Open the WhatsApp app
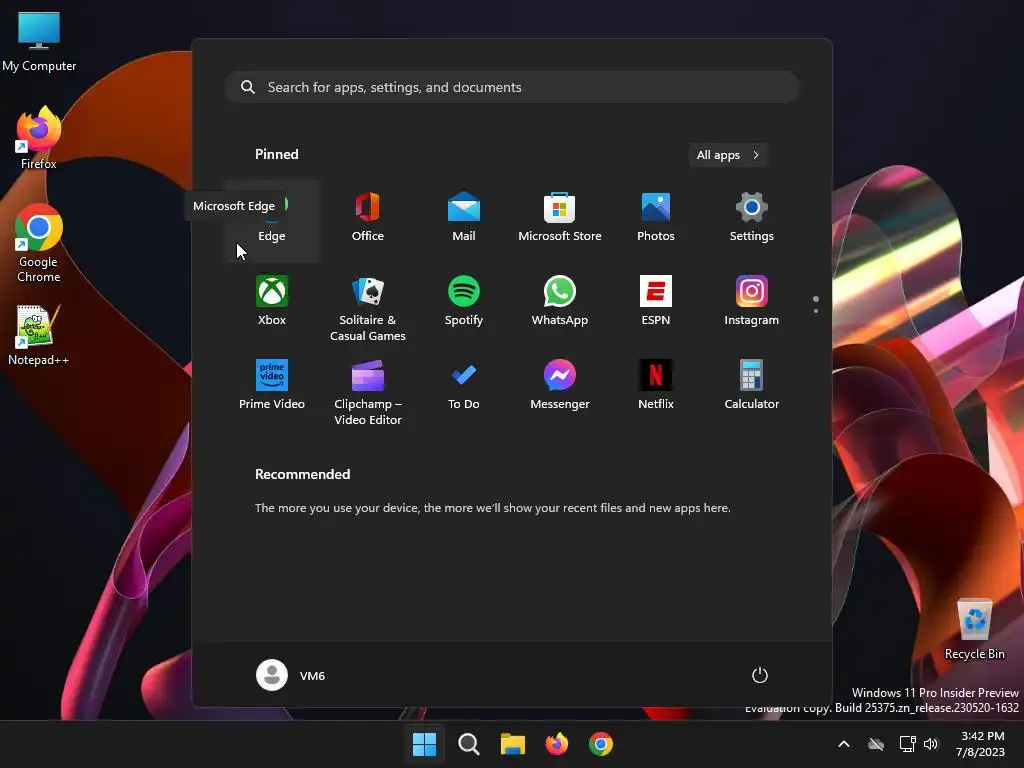Viewport: 1024px width, 768px height. click(x=560, y=302)
